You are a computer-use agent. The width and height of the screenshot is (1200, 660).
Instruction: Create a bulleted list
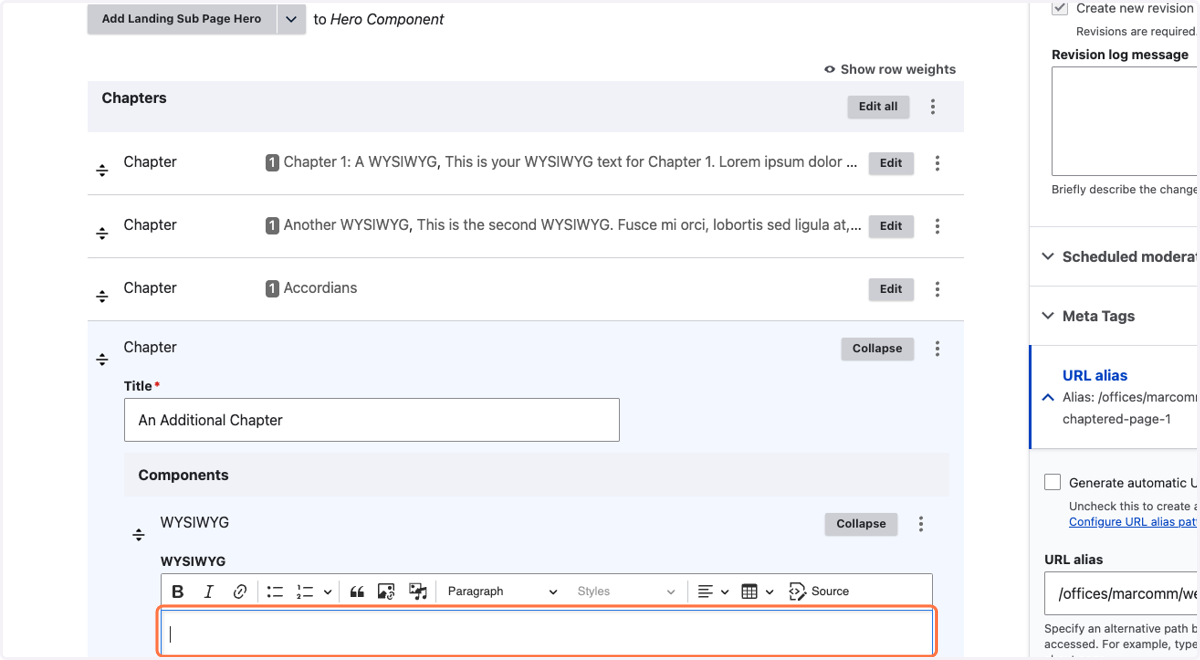click(x=275, y=591)
